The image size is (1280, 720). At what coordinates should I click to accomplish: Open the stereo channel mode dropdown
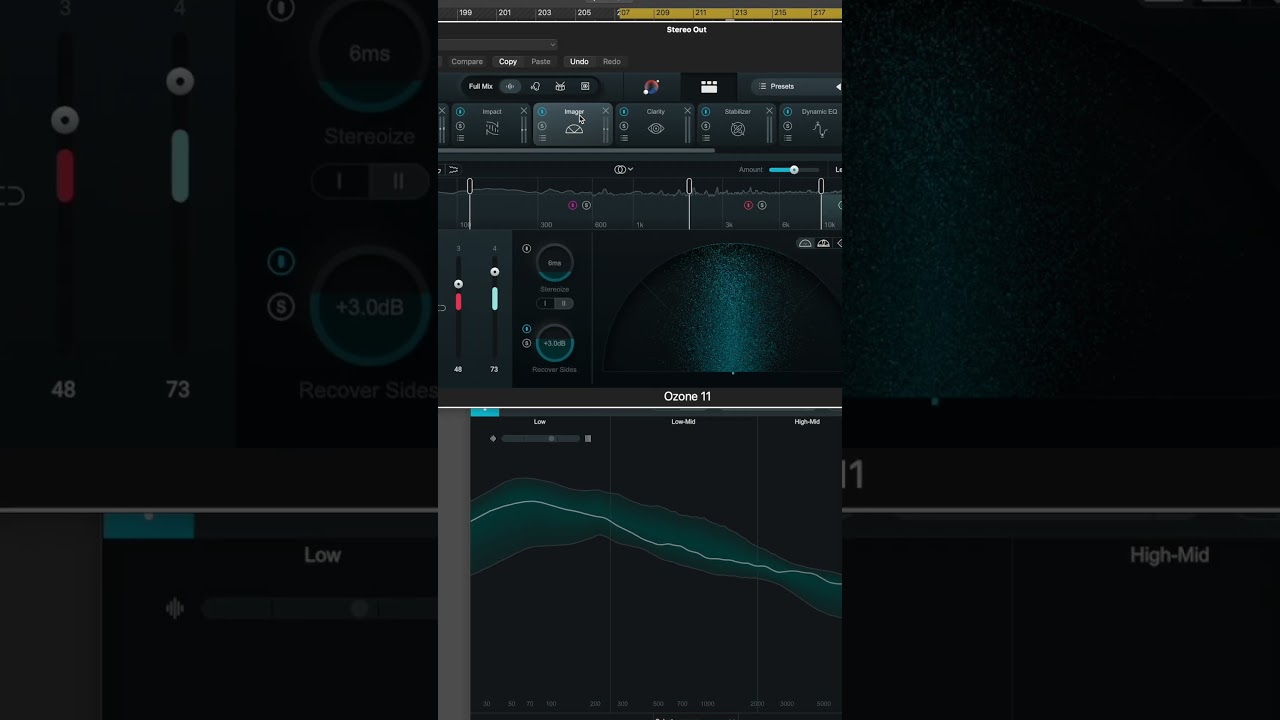pos(624,170)
